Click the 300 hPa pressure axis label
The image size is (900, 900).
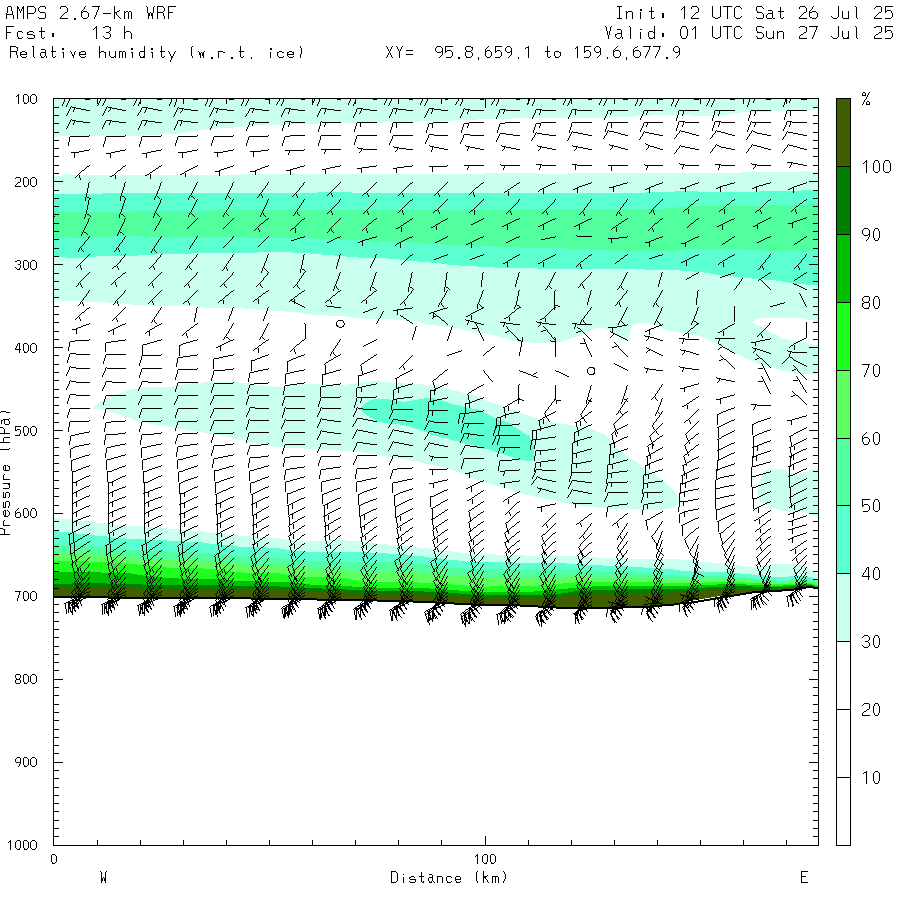click(26, 265)
